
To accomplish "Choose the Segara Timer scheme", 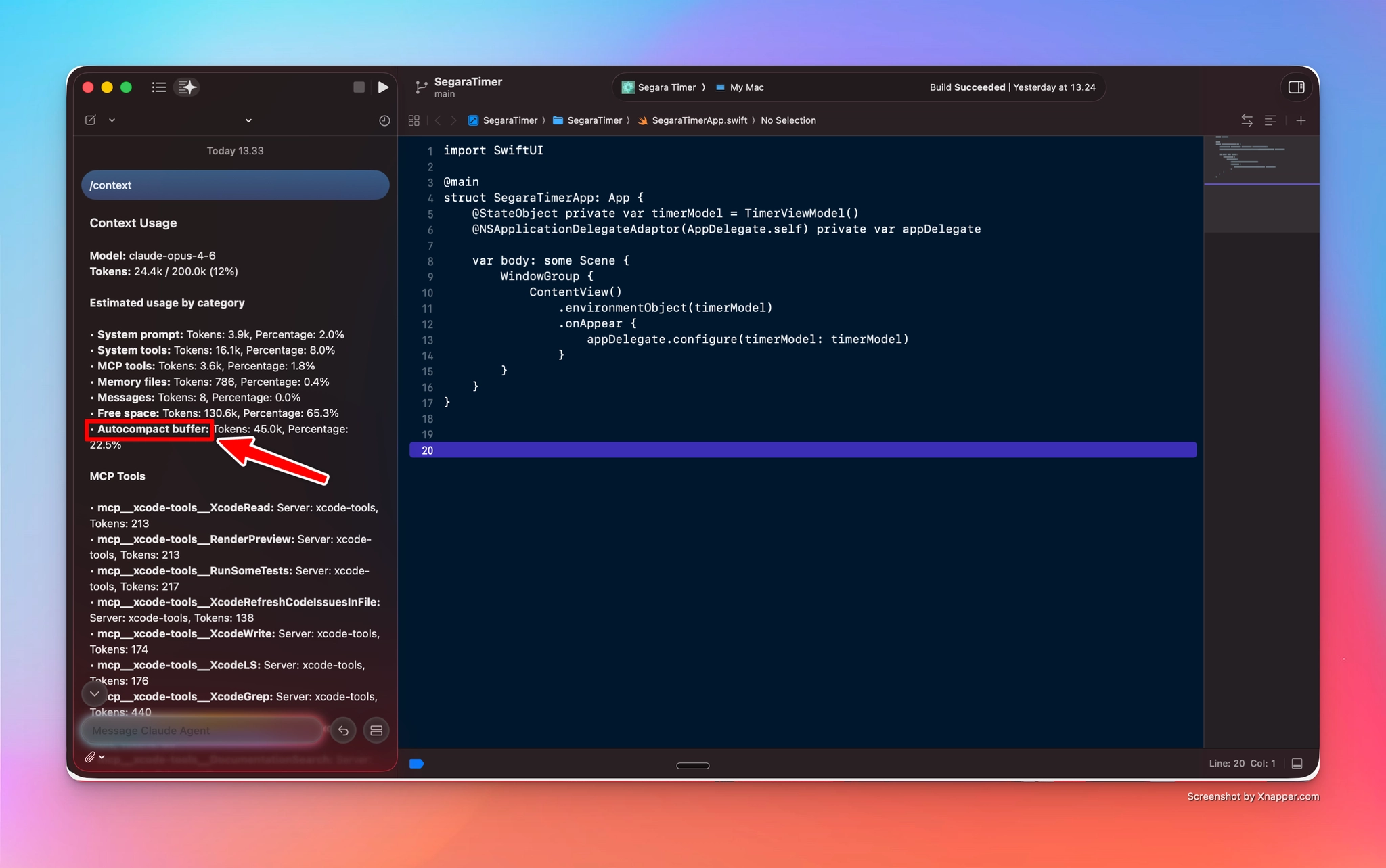I will click(658, 87).
